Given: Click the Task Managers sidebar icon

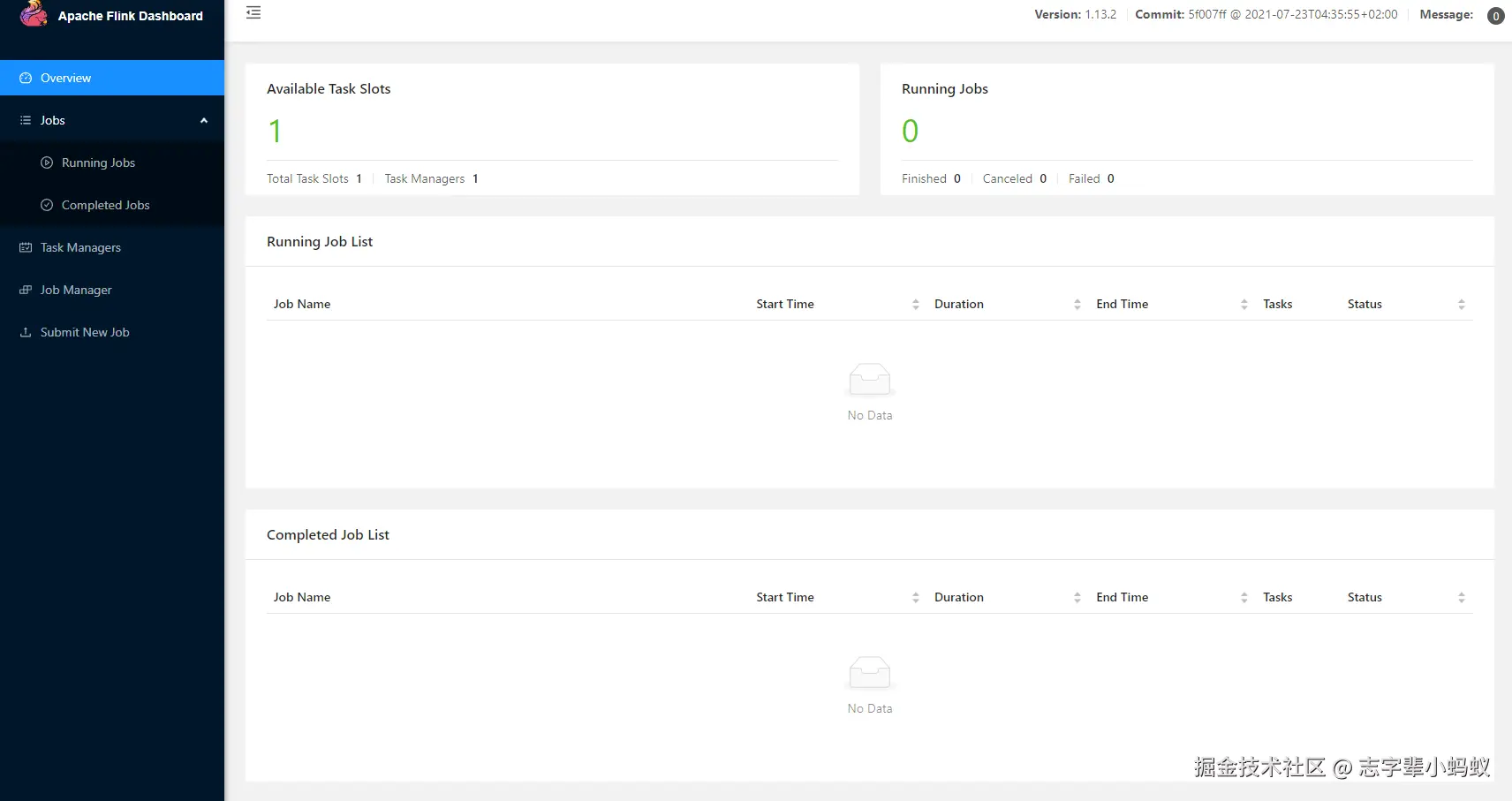Looking at the screenshot, I should (26, 247).
